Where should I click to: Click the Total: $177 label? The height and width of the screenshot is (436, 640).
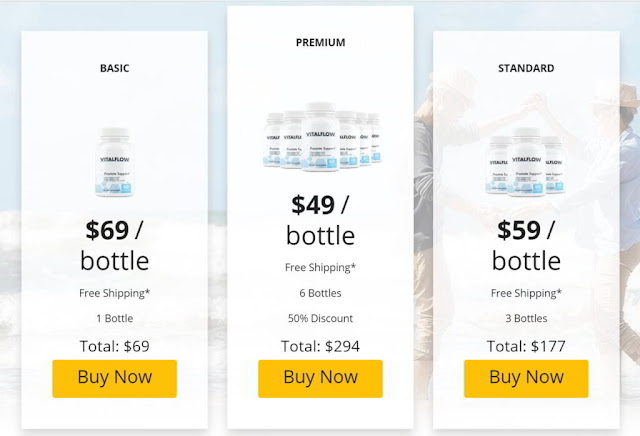pos(526,346)
